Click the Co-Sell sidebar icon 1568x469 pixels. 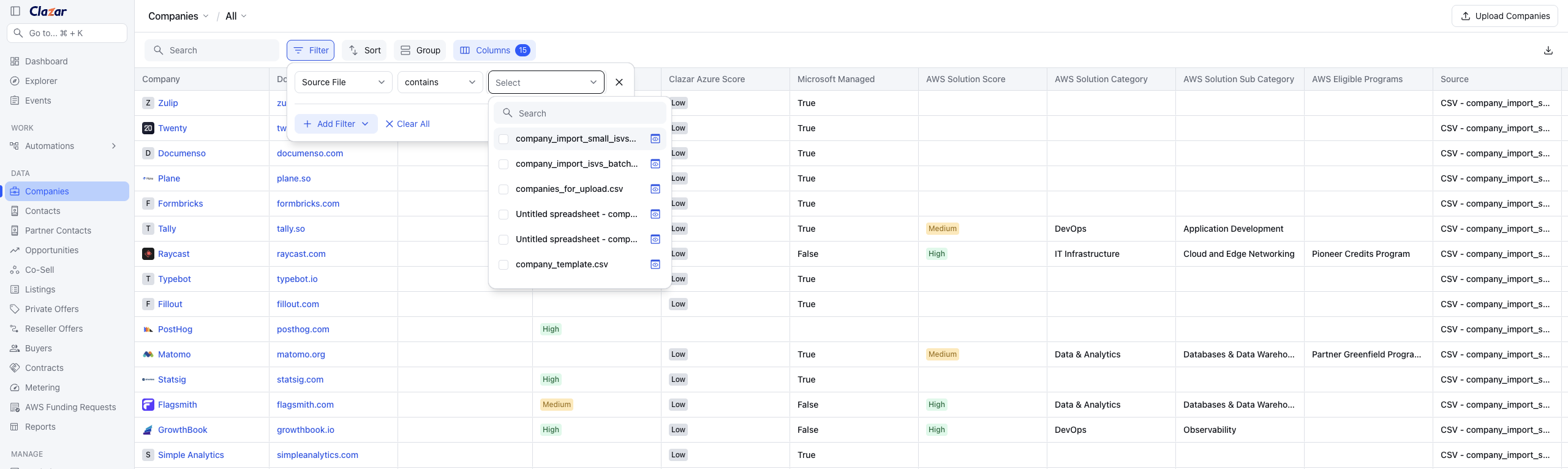click(x=15, y=270)
